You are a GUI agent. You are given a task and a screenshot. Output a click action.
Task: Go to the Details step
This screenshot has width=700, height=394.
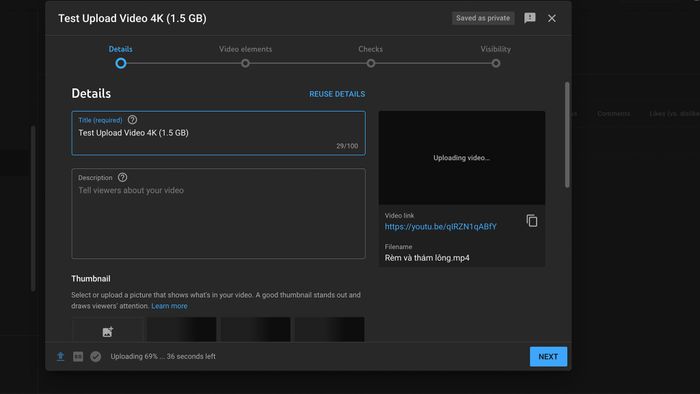pyautogui.click(x=121, y=56)
